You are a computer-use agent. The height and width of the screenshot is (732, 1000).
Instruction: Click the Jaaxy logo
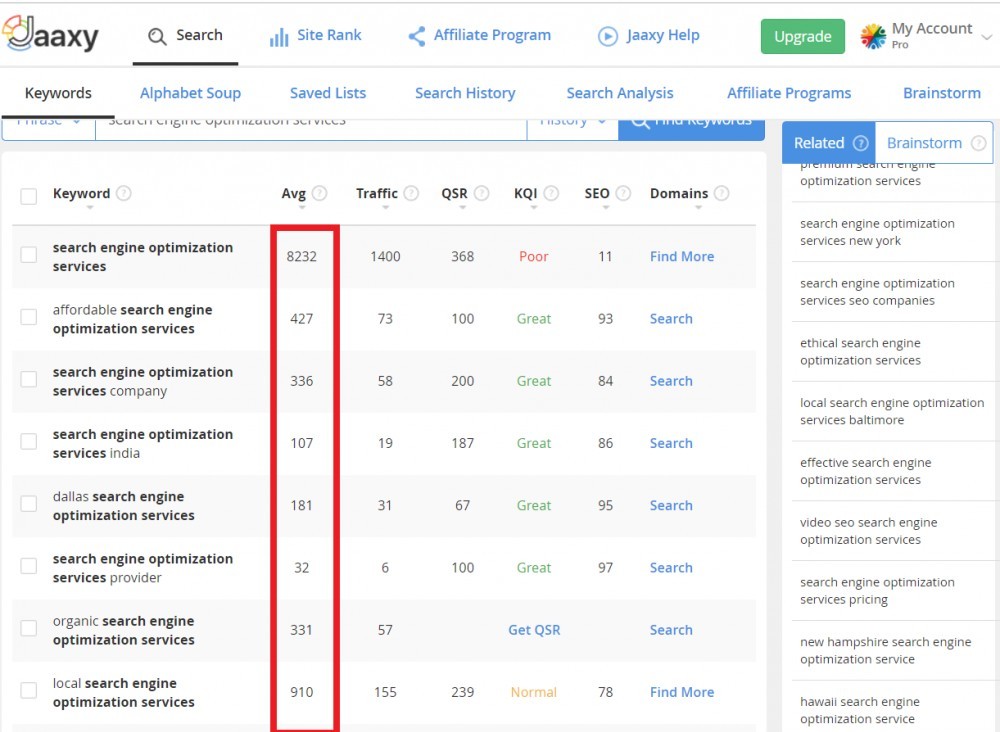pyautogui.click(x=50, y=34)
